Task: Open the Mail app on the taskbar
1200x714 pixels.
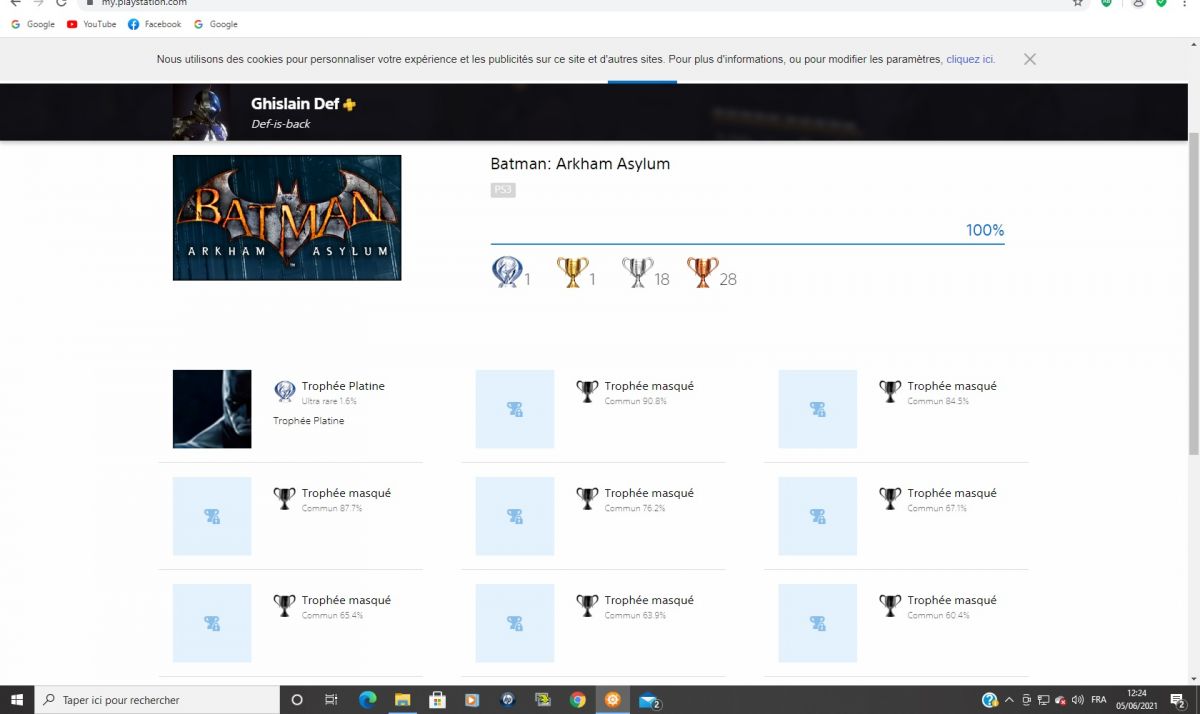Action: tap(648, 700)
